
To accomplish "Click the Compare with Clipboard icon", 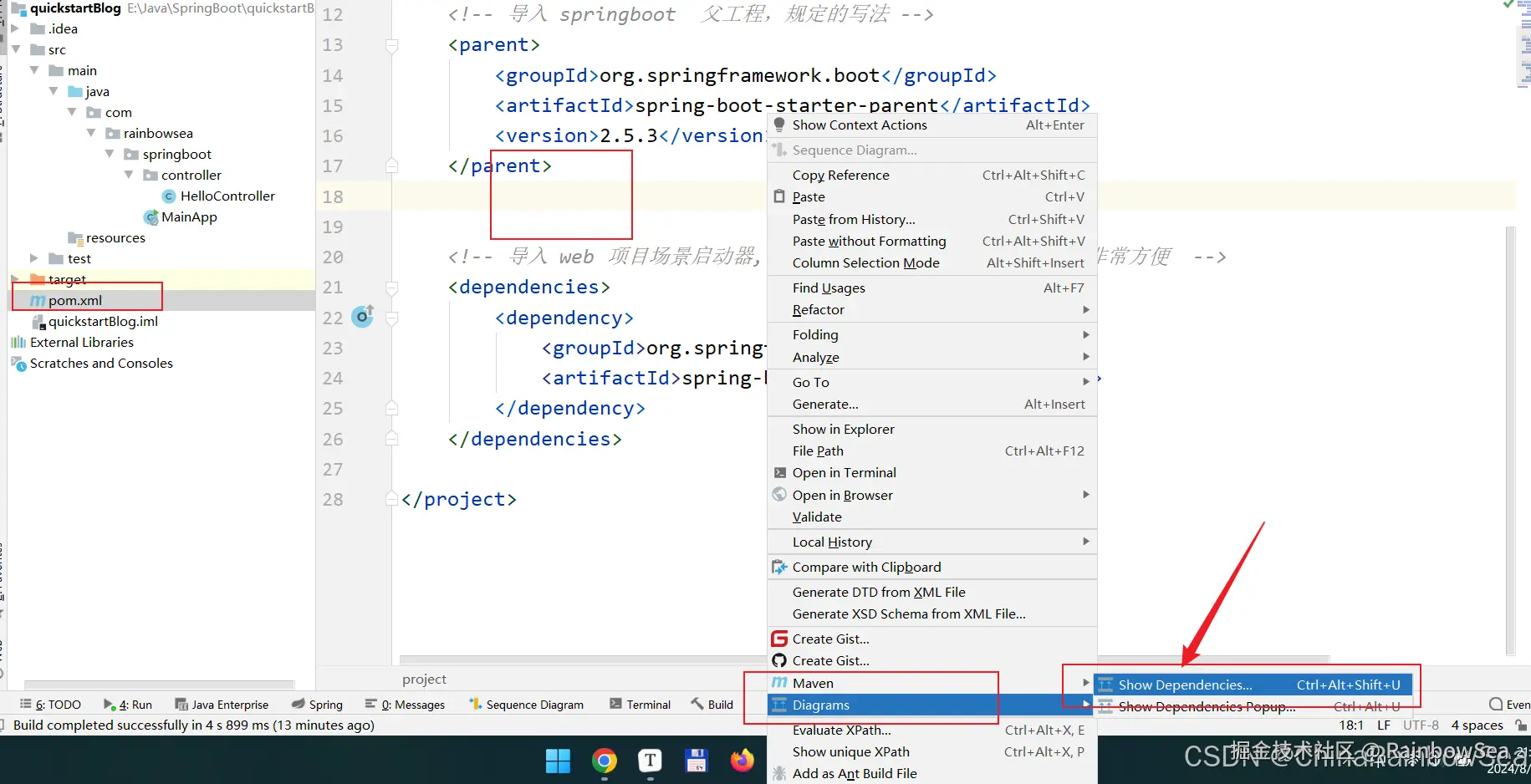I will click(x=779, y=568).
